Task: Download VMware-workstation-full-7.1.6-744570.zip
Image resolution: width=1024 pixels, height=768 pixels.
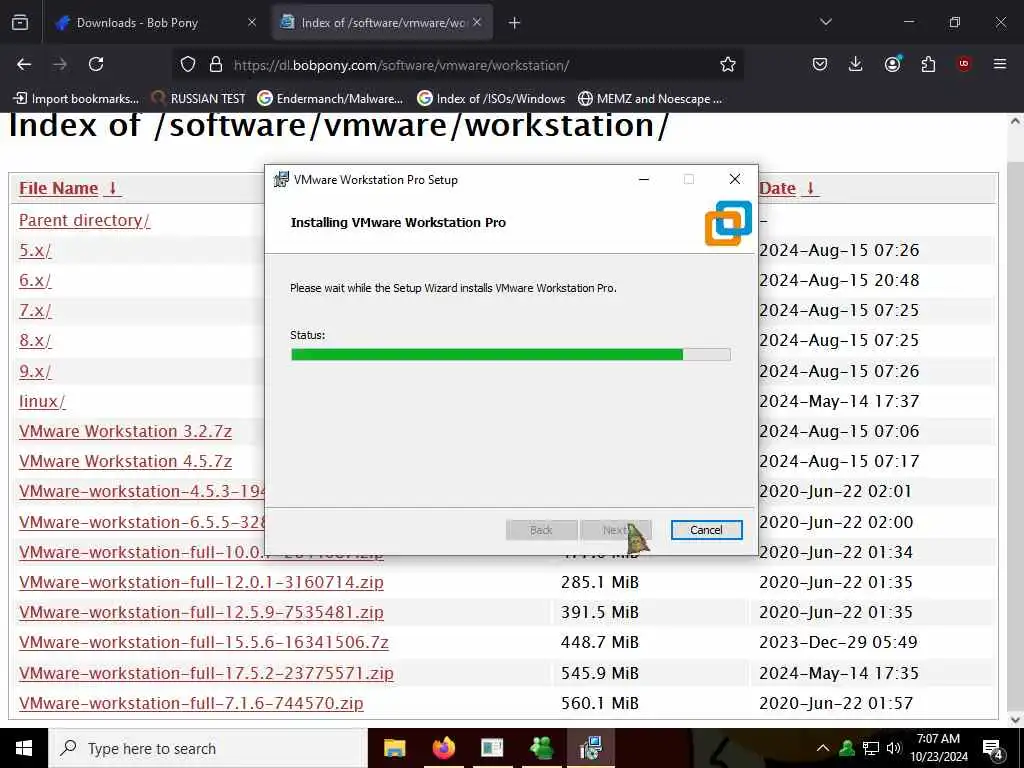Action: coord(191,703)
